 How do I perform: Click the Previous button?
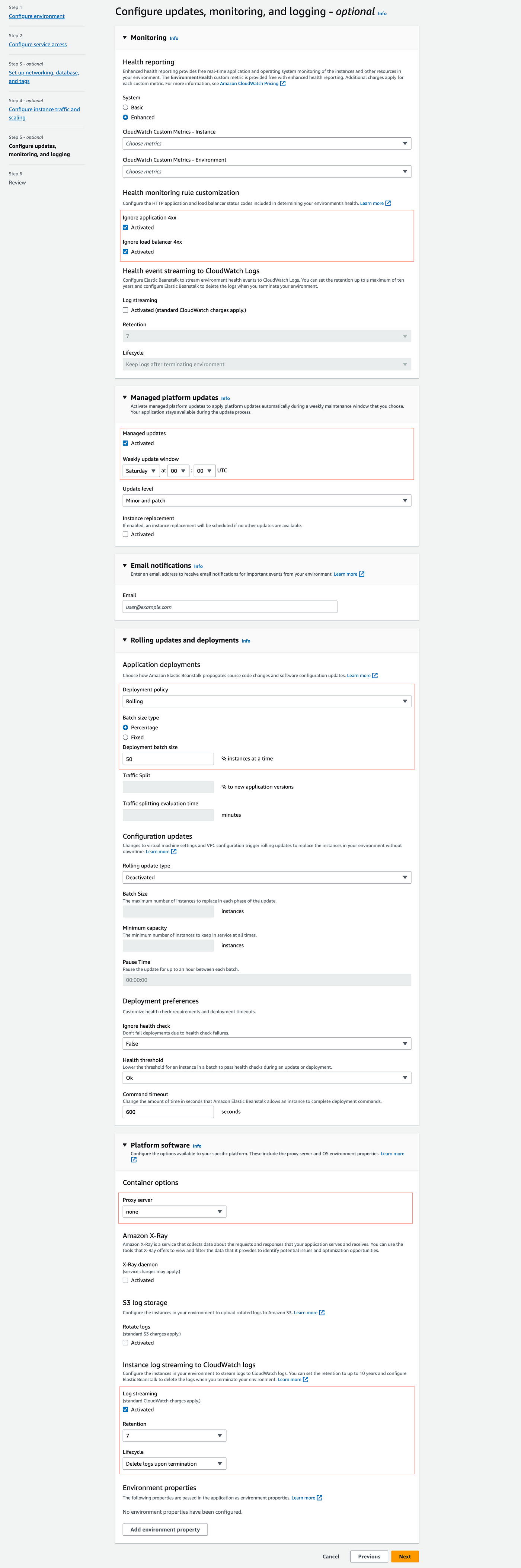point(369,1556)
